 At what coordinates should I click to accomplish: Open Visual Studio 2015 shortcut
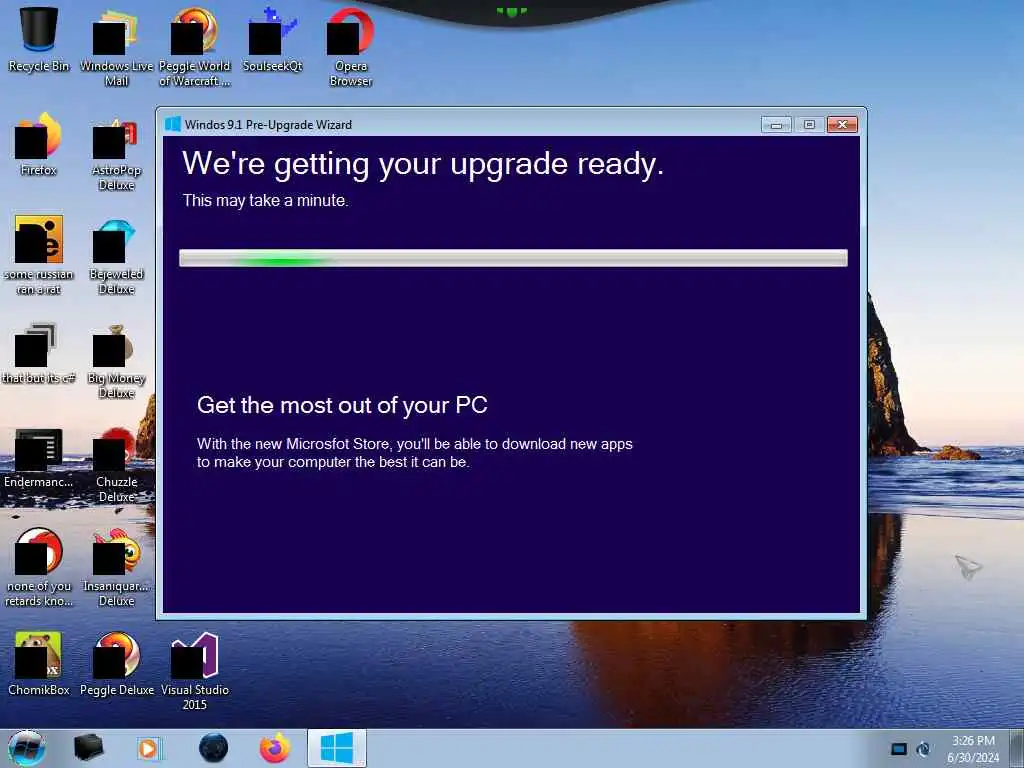195,671
